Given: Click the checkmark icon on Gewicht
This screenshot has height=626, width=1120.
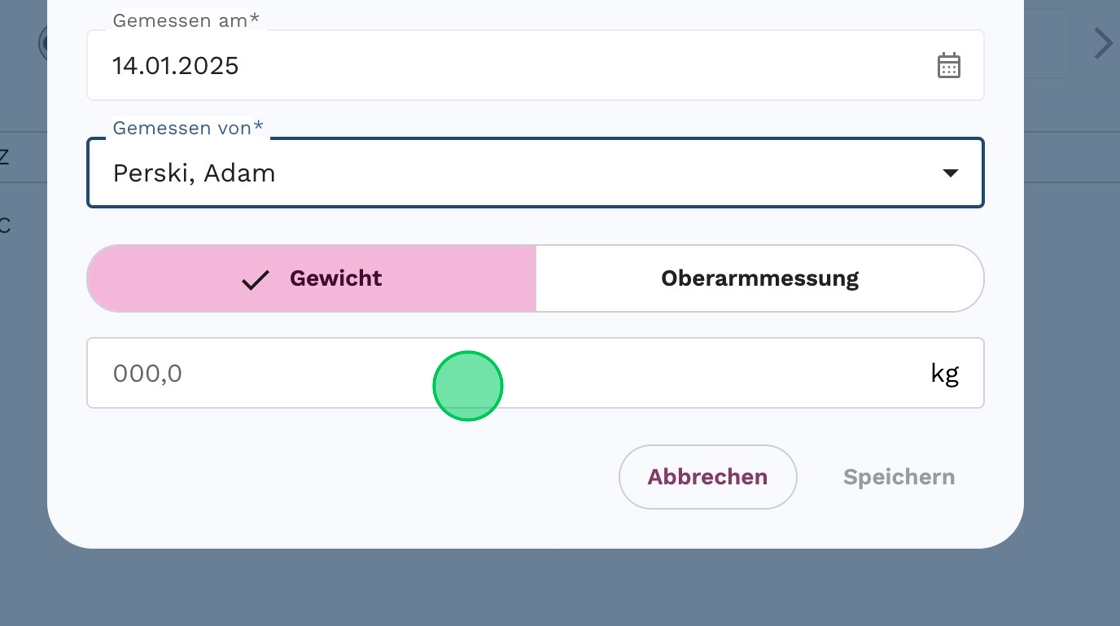Looking at the screenshot, I should point(255,279).
